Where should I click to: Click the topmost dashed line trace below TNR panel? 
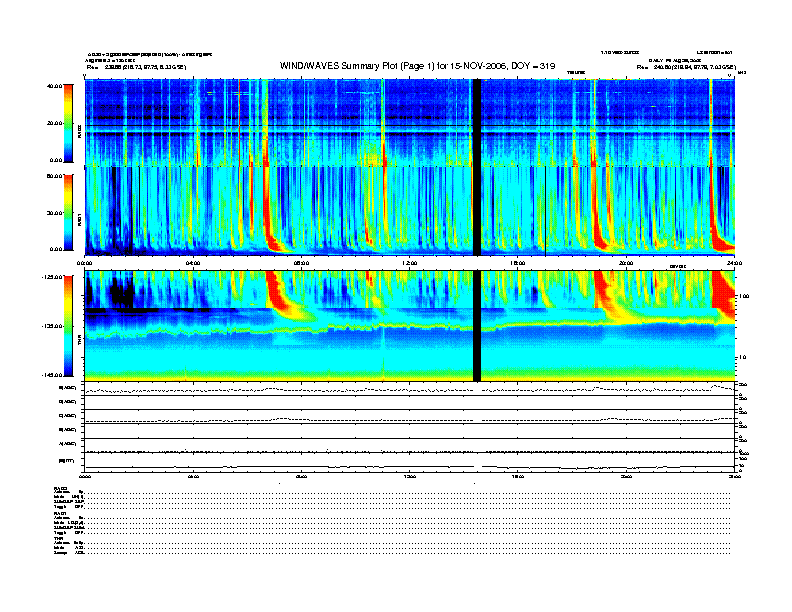click(x=410, y=389)
